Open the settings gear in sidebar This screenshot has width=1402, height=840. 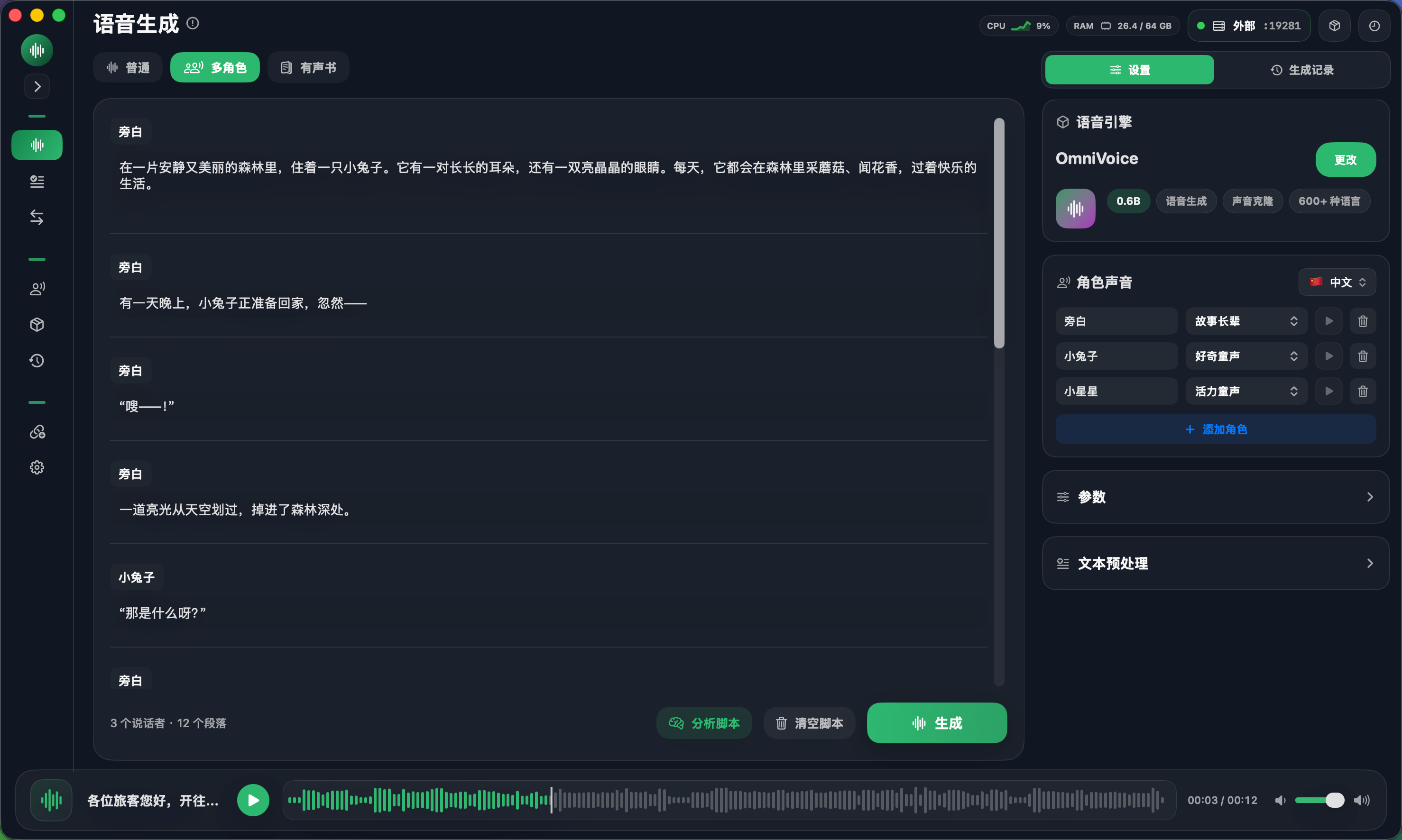(37, 467)
